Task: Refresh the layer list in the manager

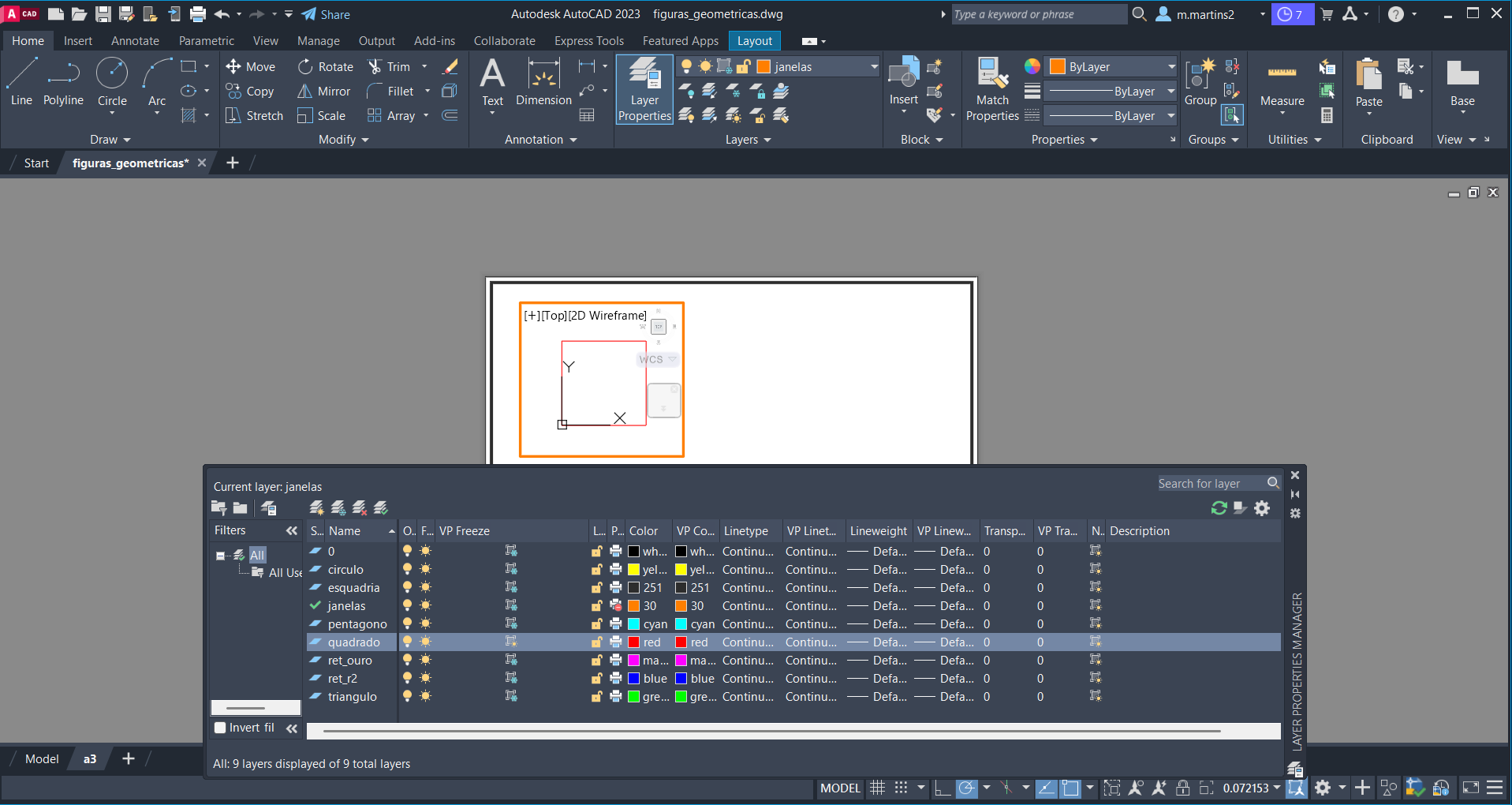Action: (1219, 508)
